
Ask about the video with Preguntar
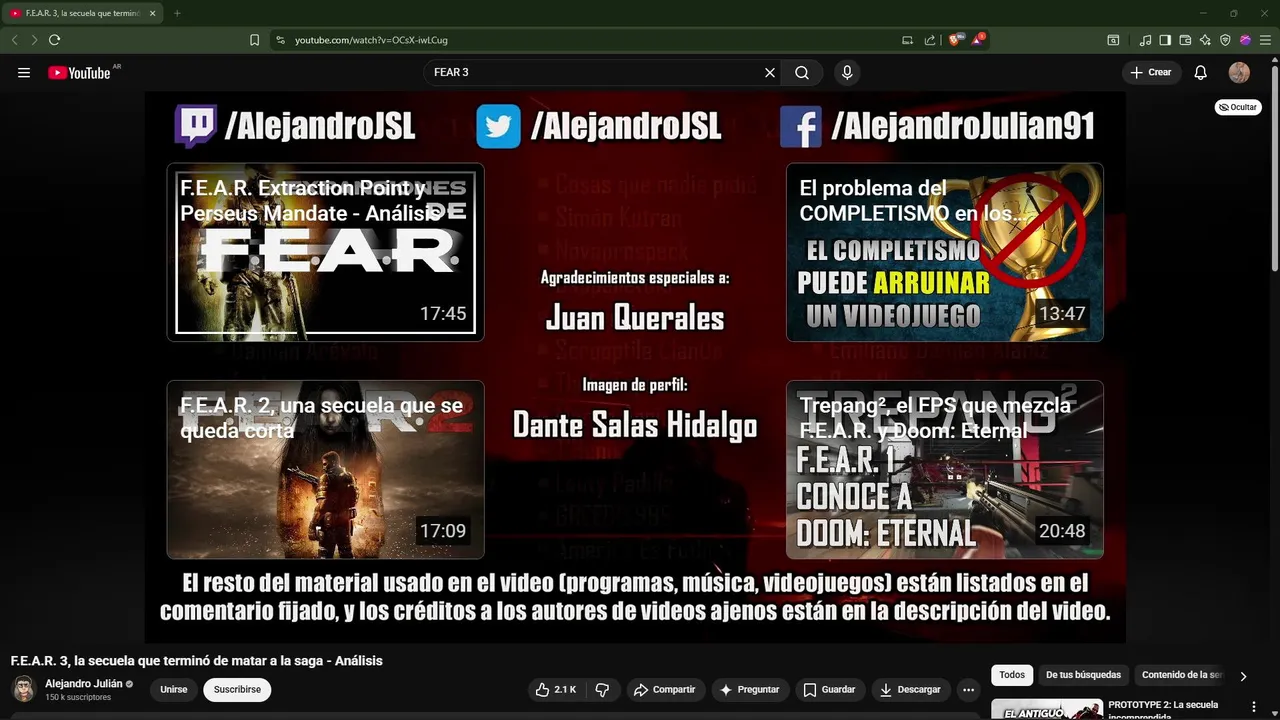(749, 689)
